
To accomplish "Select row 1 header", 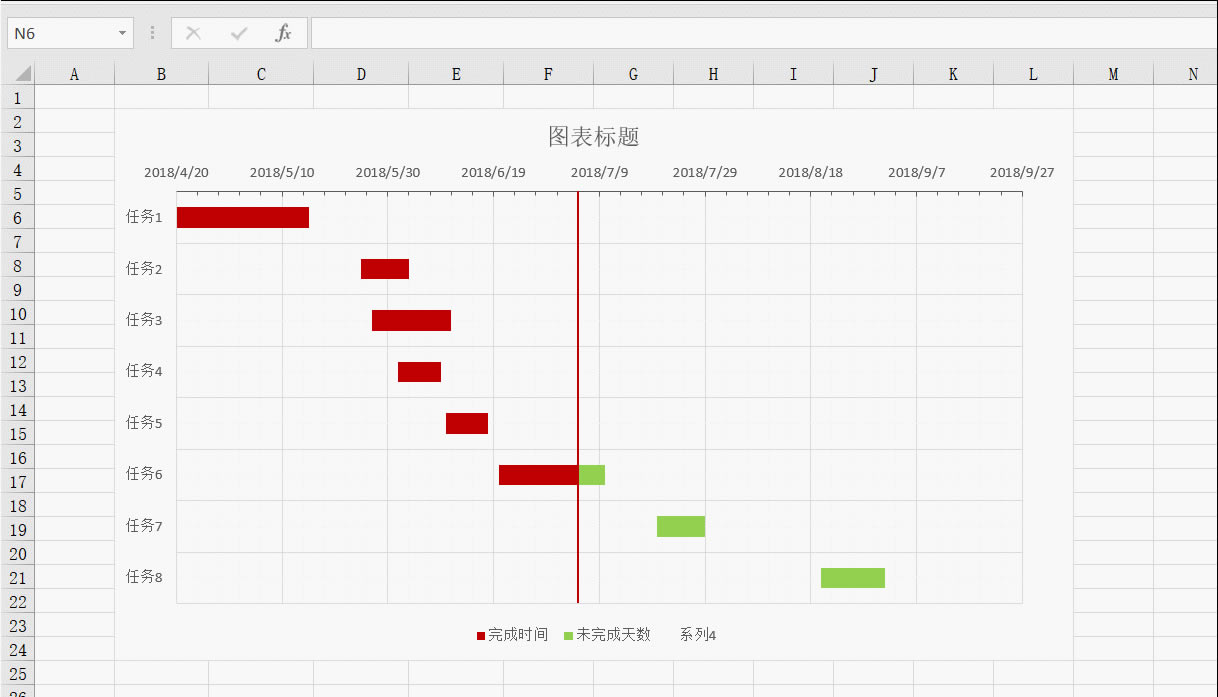I will [18, 98].
